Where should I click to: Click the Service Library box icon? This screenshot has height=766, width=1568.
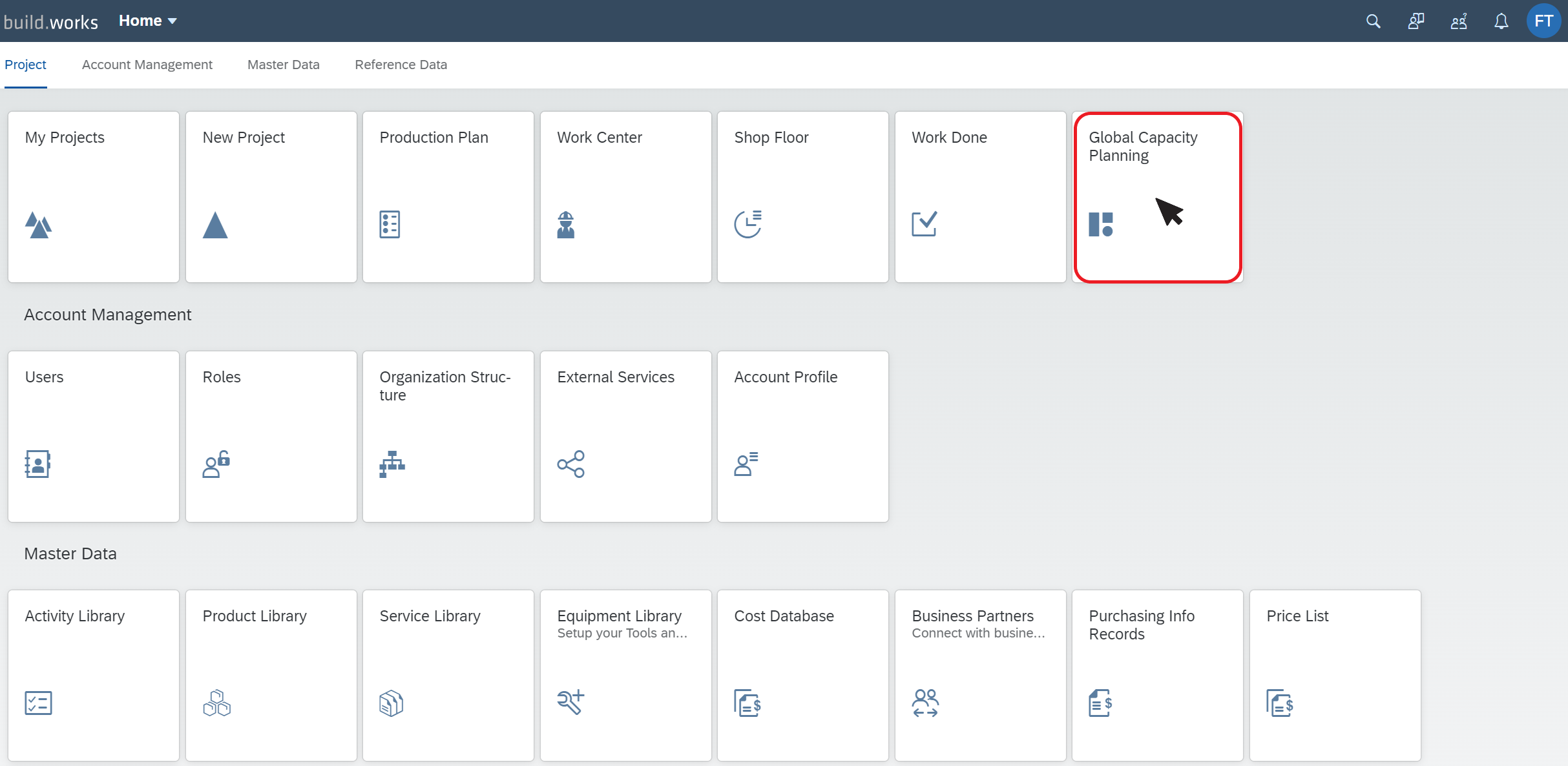click(x=392, y=703)
